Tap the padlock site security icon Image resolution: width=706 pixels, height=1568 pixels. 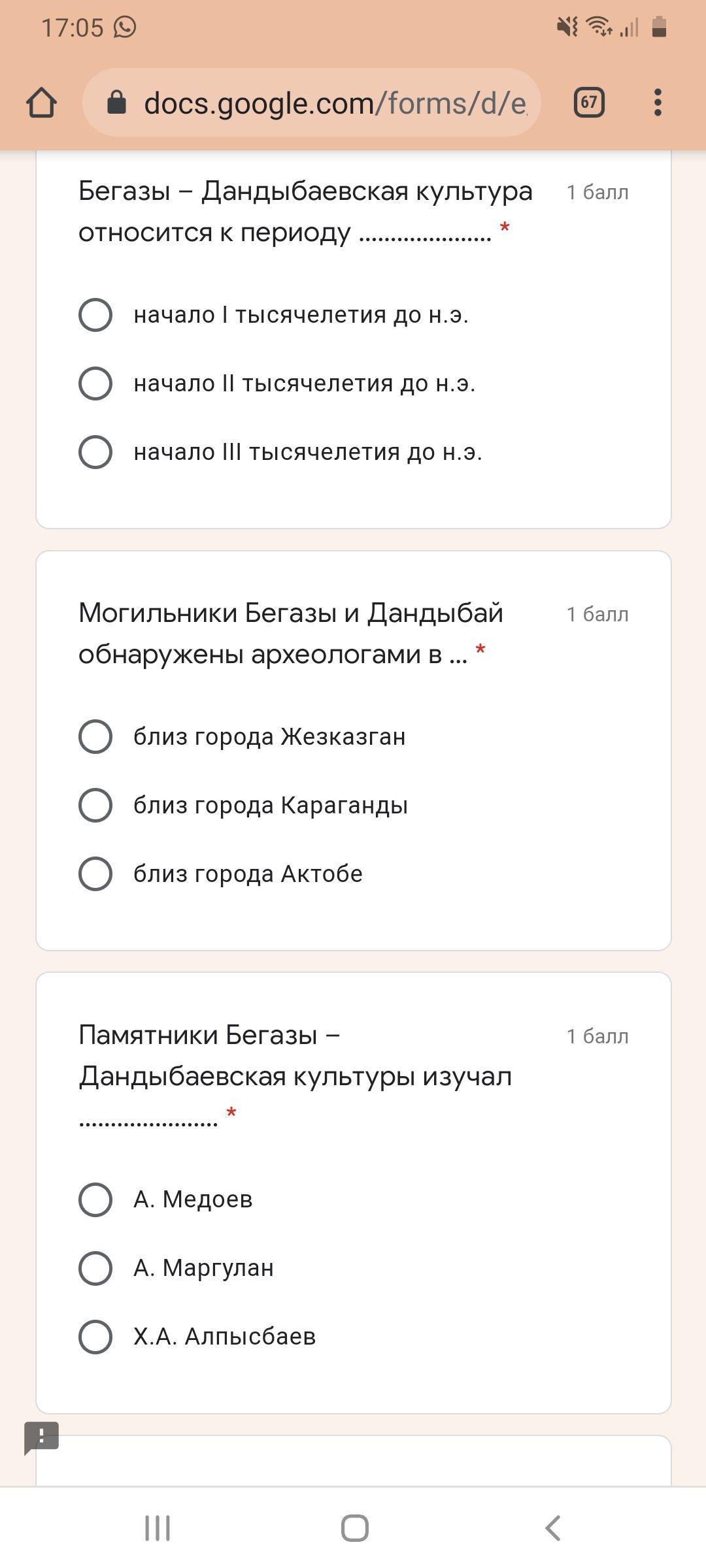116,103
